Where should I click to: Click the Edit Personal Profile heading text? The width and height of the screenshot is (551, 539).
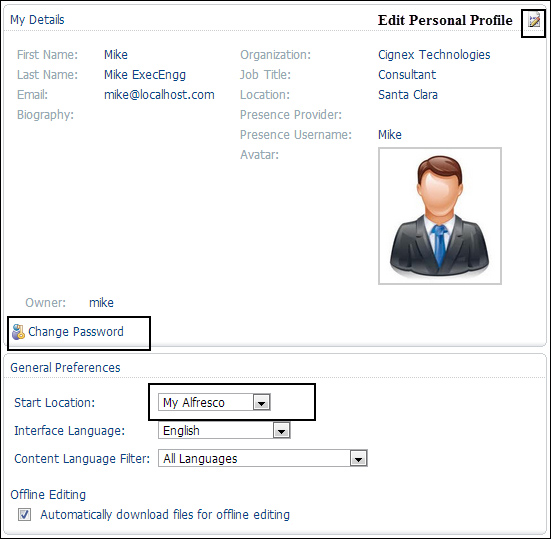[x=445, y=20]
